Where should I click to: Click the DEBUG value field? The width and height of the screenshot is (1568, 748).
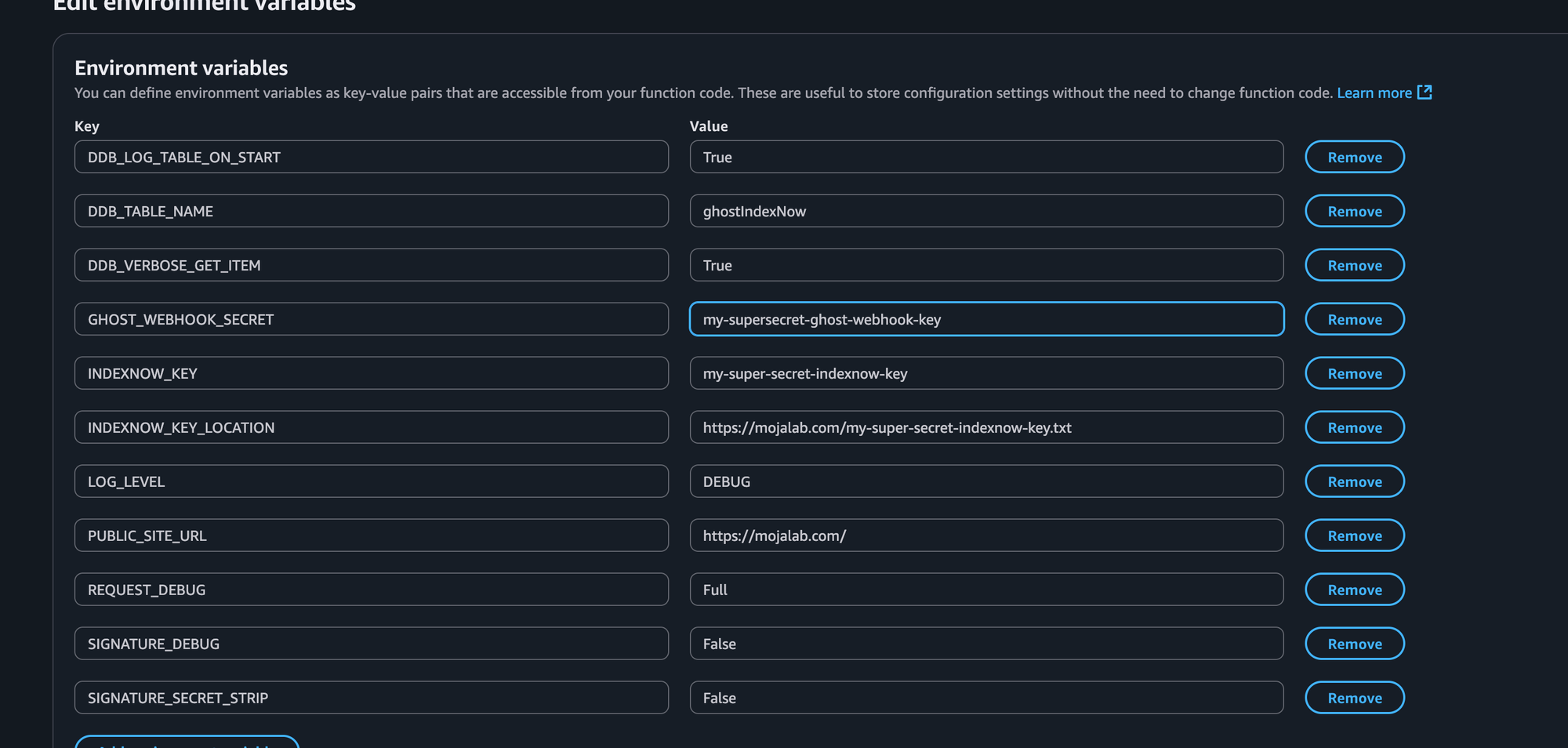[x=986, y=481]
